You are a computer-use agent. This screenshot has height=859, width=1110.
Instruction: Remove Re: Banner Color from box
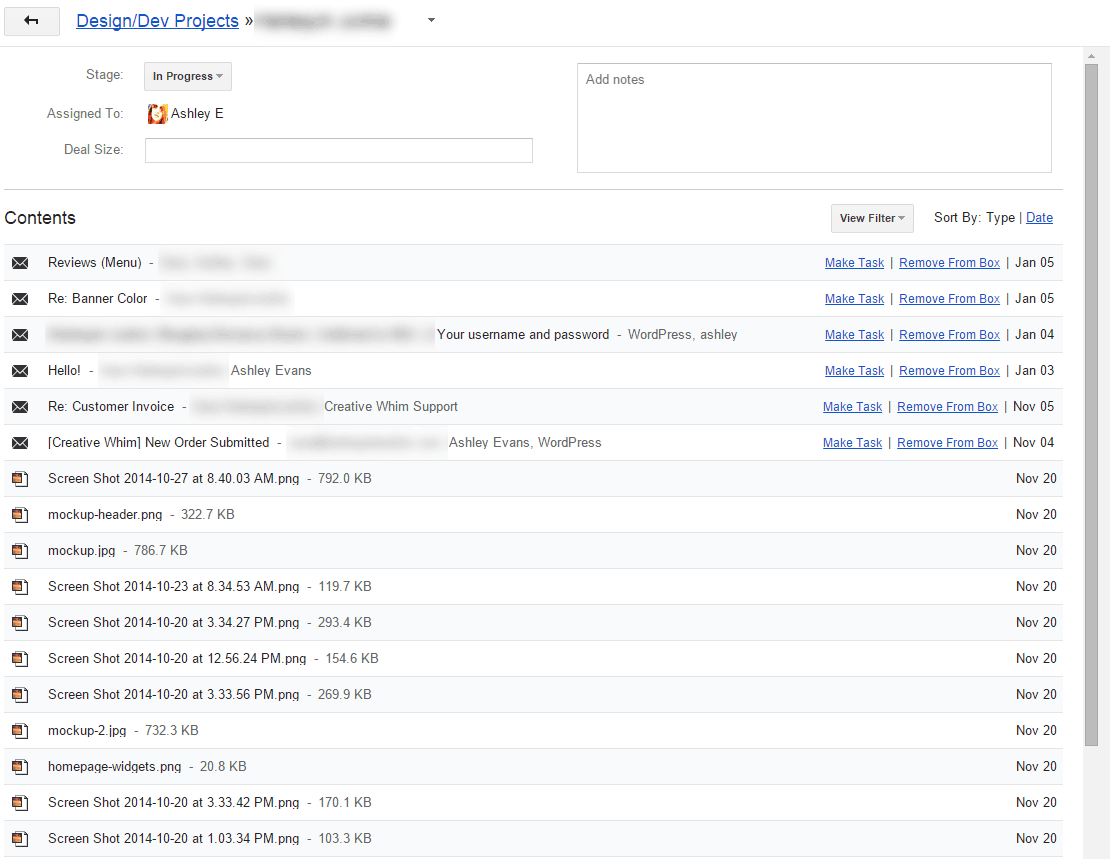pyautogui.click(x=949, y=299)
